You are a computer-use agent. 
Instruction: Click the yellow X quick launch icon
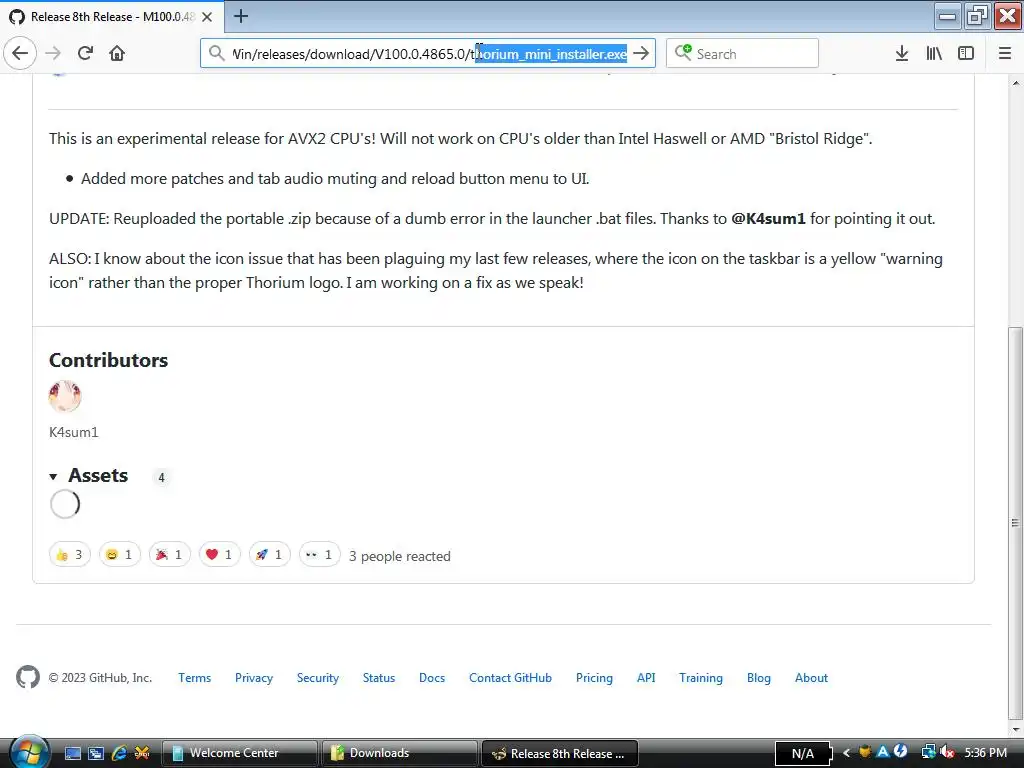[142, 754]
